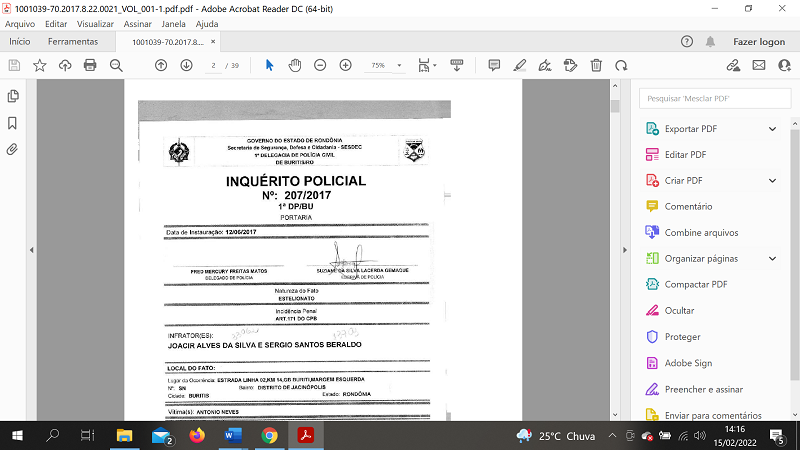This screenshot has height=450, width=800.
Task: Open Microsoft Word from the taskbar
Action: point(233,435)
